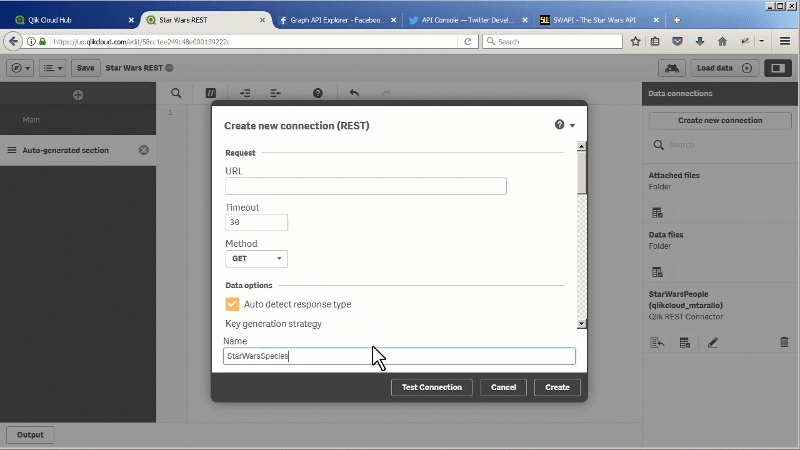Open the Firefox hamburger menu
Screen dimensions: 800x450
pyautogui.click(x=785, y=41)
